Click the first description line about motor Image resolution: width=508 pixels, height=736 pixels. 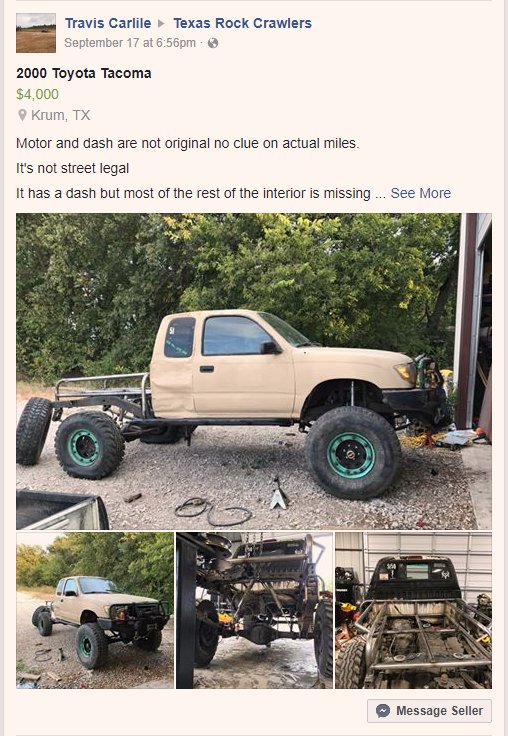[188, 143]
